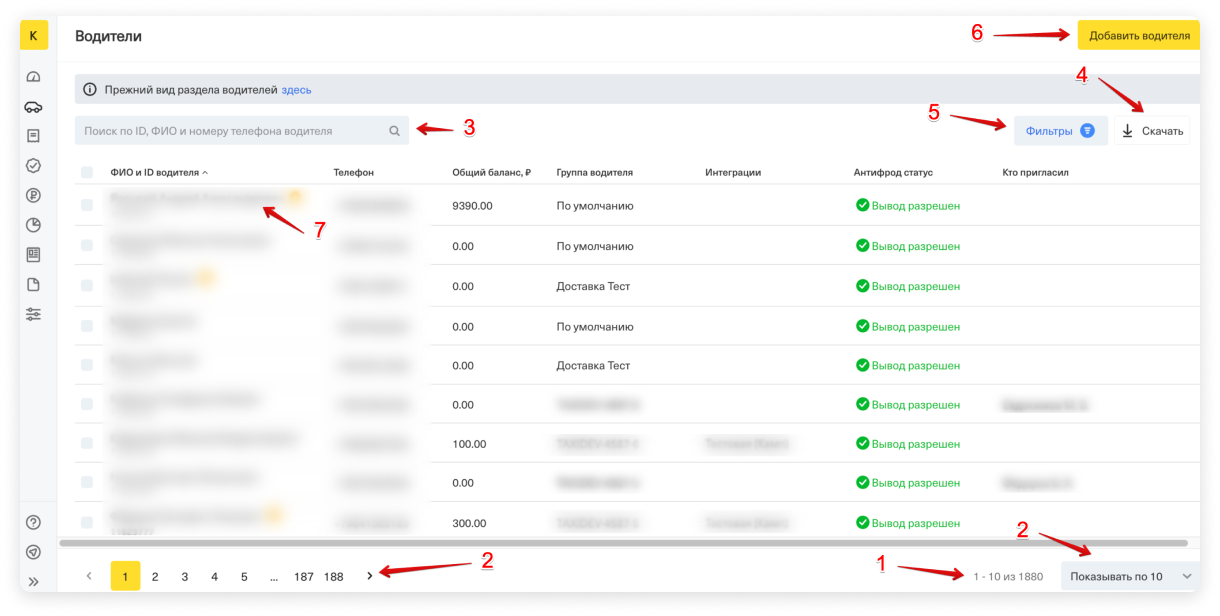Click the 'Добавить водителя' button
The height and width of the screenshot is (616, 1220).
click(x=1138, y=36)
